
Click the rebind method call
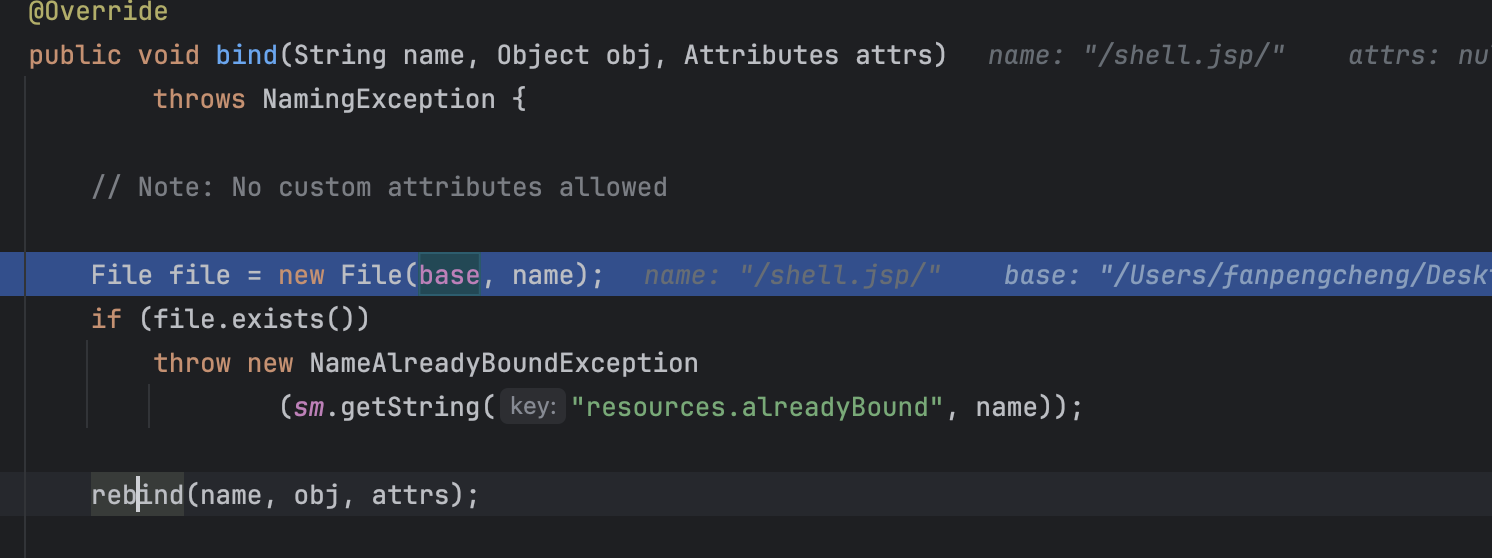click(x=138, y=495)
